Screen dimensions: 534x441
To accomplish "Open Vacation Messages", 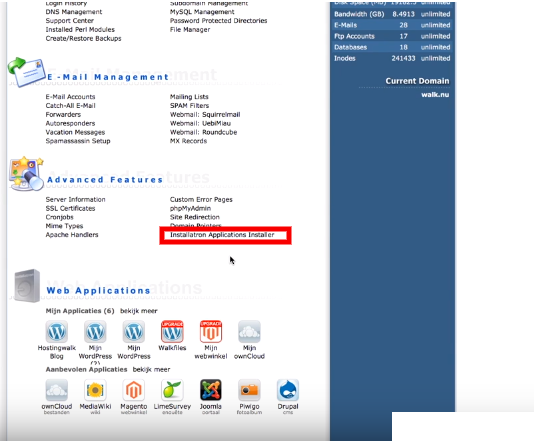I will [75, 132].
